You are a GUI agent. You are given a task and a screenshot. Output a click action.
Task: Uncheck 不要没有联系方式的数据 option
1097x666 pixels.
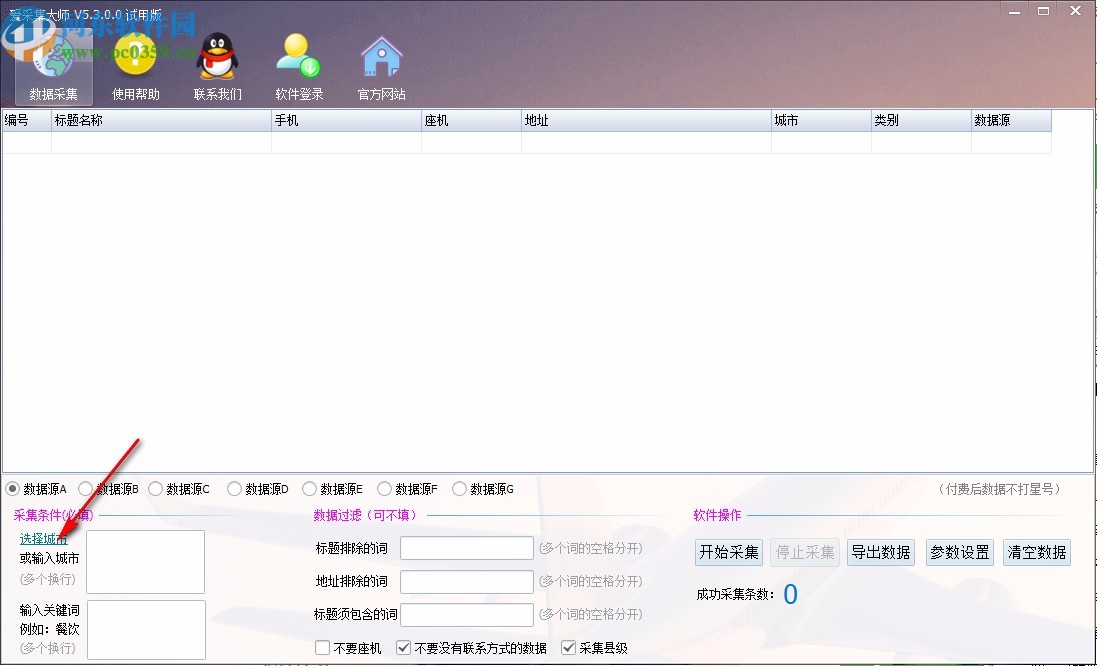pyautogui.click(x=403, y=647)
